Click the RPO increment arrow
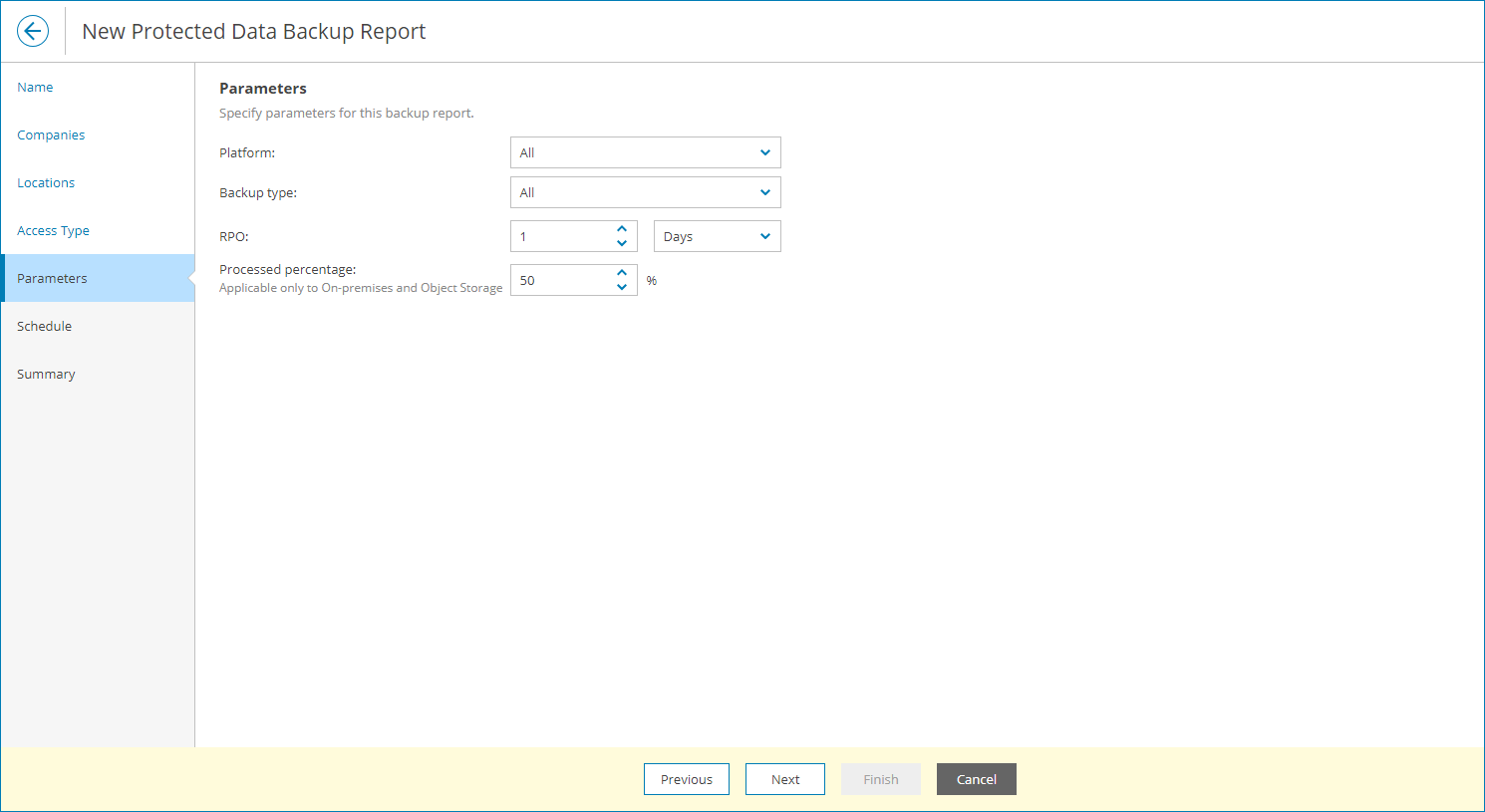The image size is (1485, 812). click(x=622, y=229)
